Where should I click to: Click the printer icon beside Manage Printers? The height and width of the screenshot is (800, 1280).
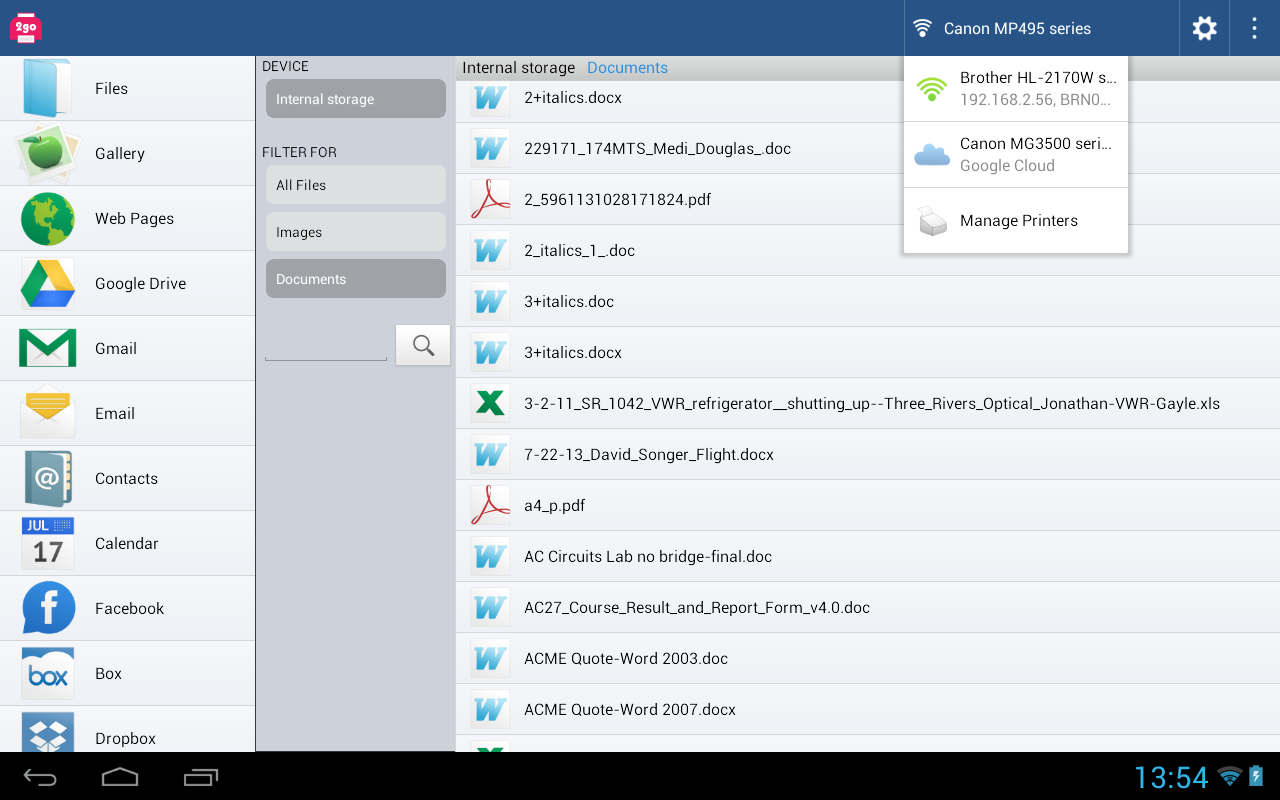[x=932, y=221]
